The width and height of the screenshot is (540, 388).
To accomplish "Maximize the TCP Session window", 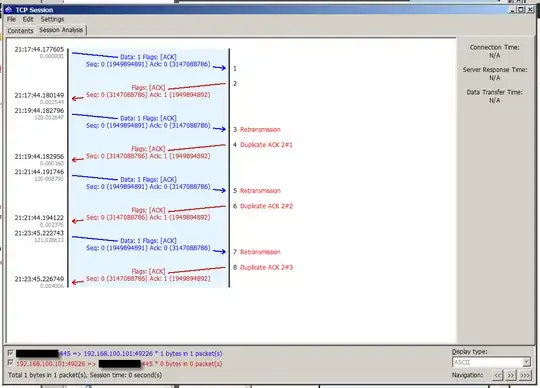I will 521,10.
